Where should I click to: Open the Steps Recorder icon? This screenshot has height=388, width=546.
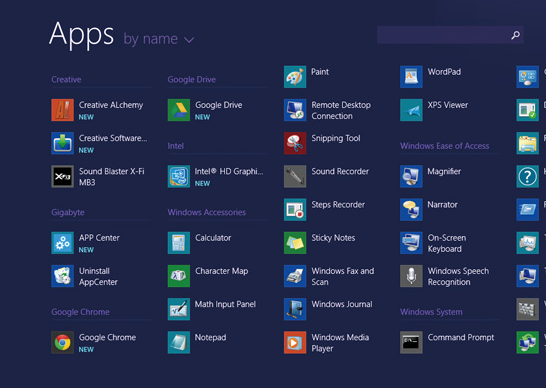pos(295,210)
